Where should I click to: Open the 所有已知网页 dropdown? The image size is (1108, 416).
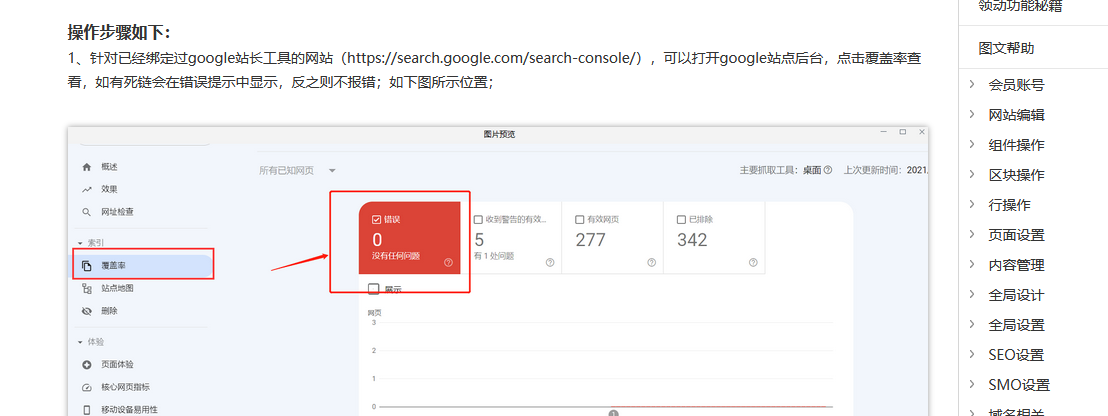tap(297, 170)
